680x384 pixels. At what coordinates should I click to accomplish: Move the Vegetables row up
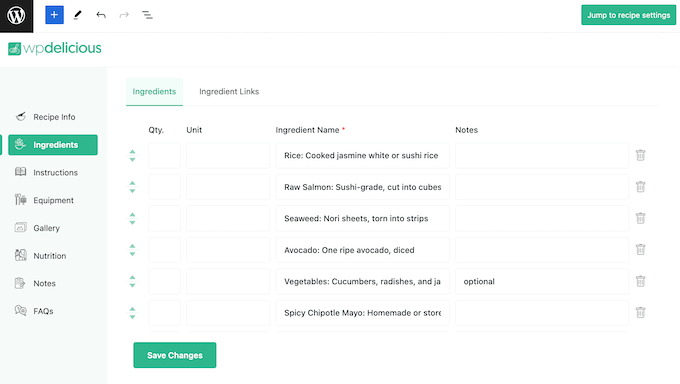pyautogui.click(x=132, y=277)
